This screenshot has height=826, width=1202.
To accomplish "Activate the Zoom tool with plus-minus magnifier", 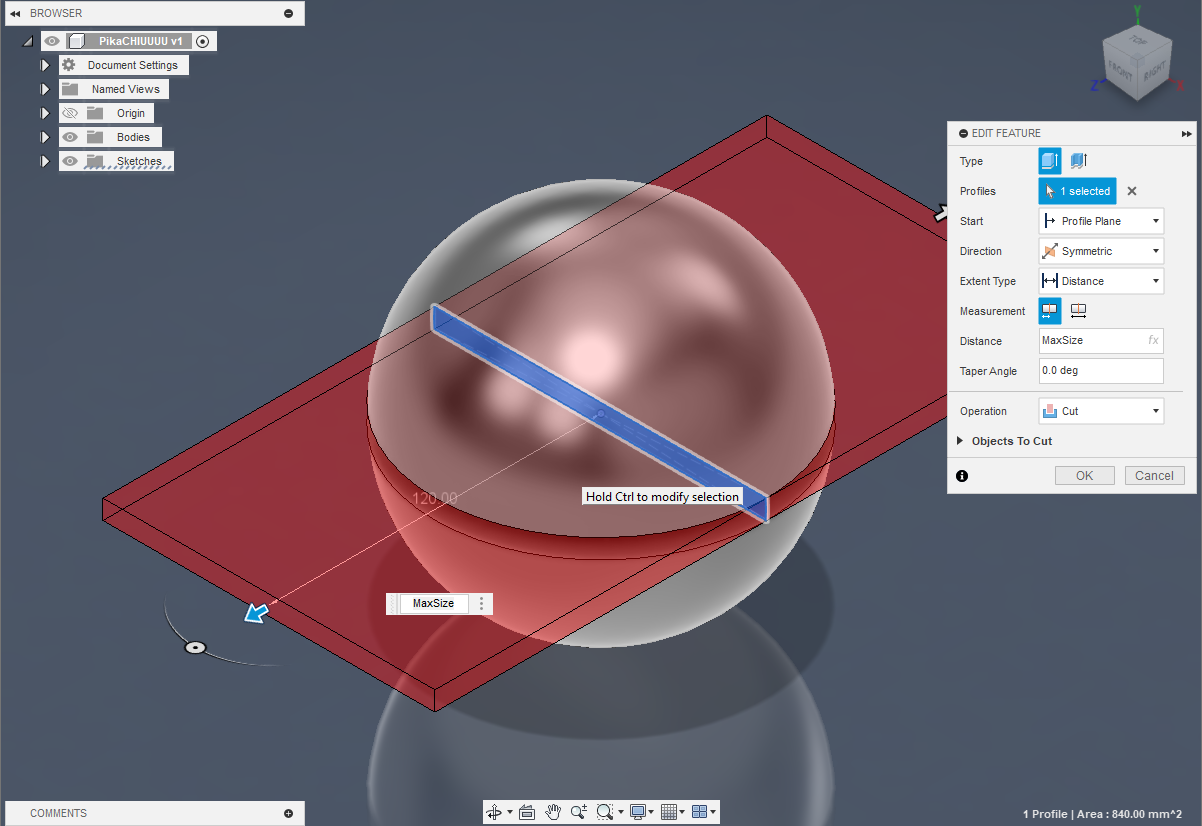I will [x=578, y=812].
